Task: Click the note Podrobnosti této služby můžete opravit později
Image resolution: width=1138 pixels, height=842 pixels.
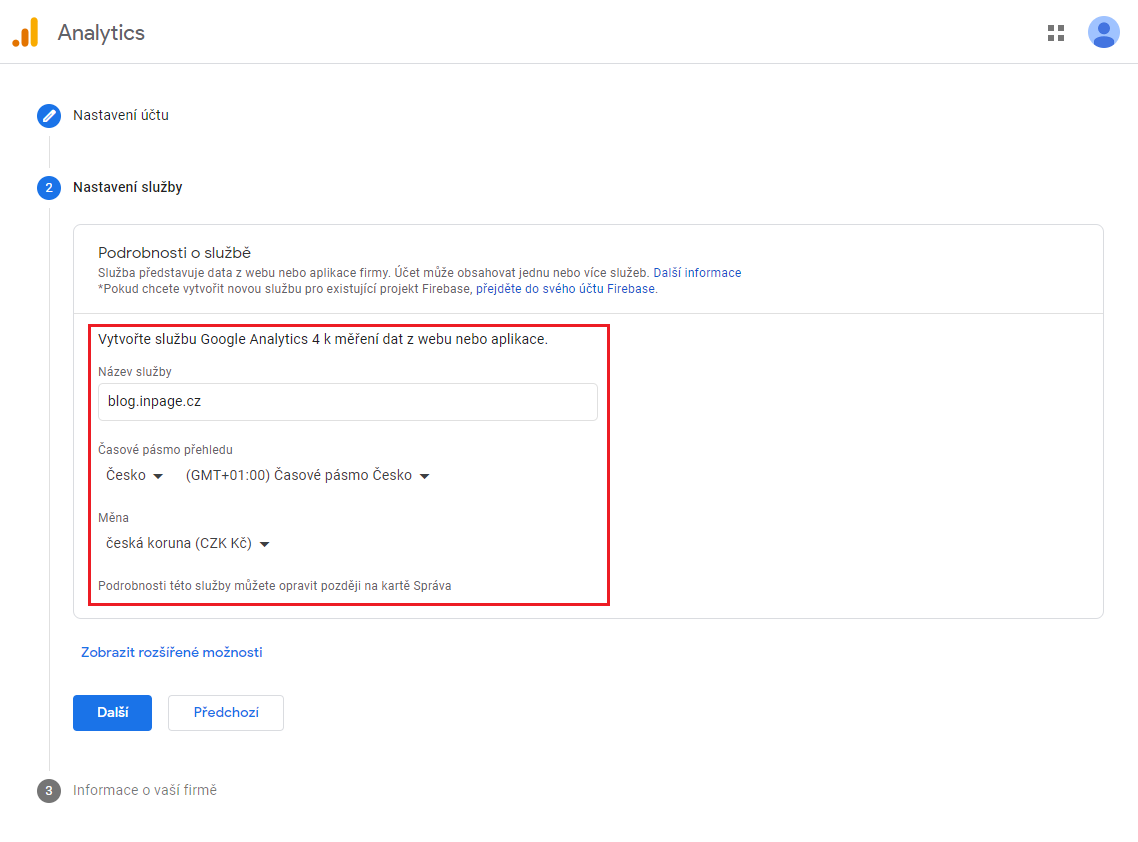Action: [274, 586]
